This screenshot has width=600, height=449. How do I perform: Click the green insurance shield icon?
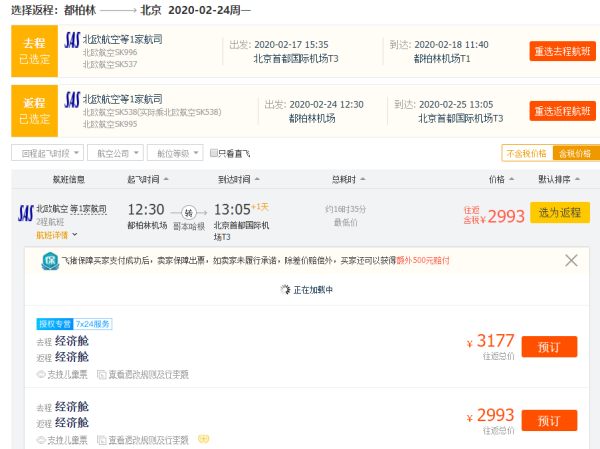49,261
